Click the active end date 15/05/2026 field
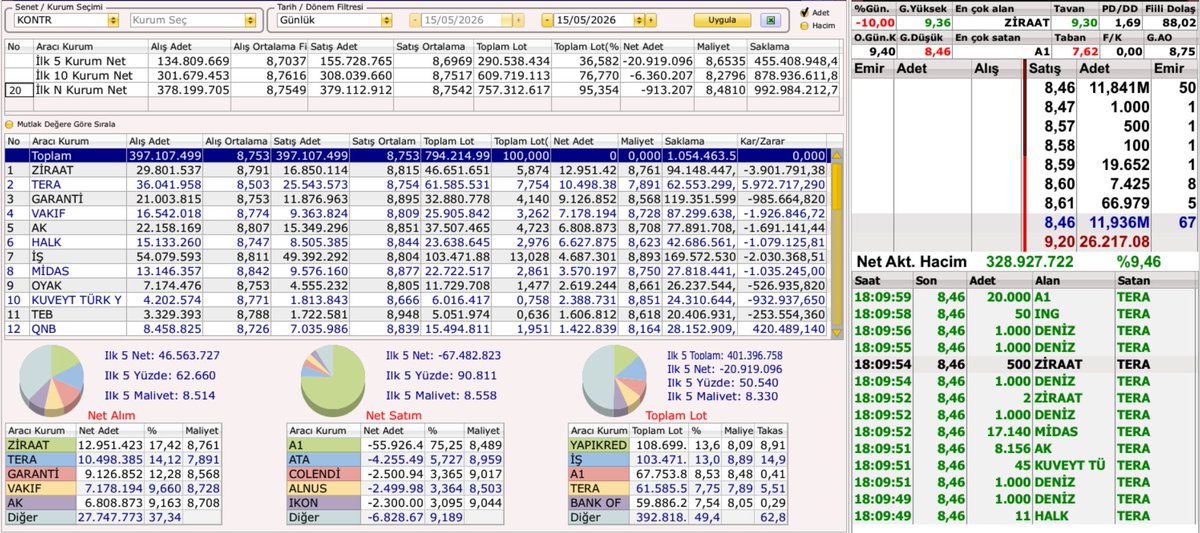Viewport: 1200px width, 533px height. (x=593, y=20)
